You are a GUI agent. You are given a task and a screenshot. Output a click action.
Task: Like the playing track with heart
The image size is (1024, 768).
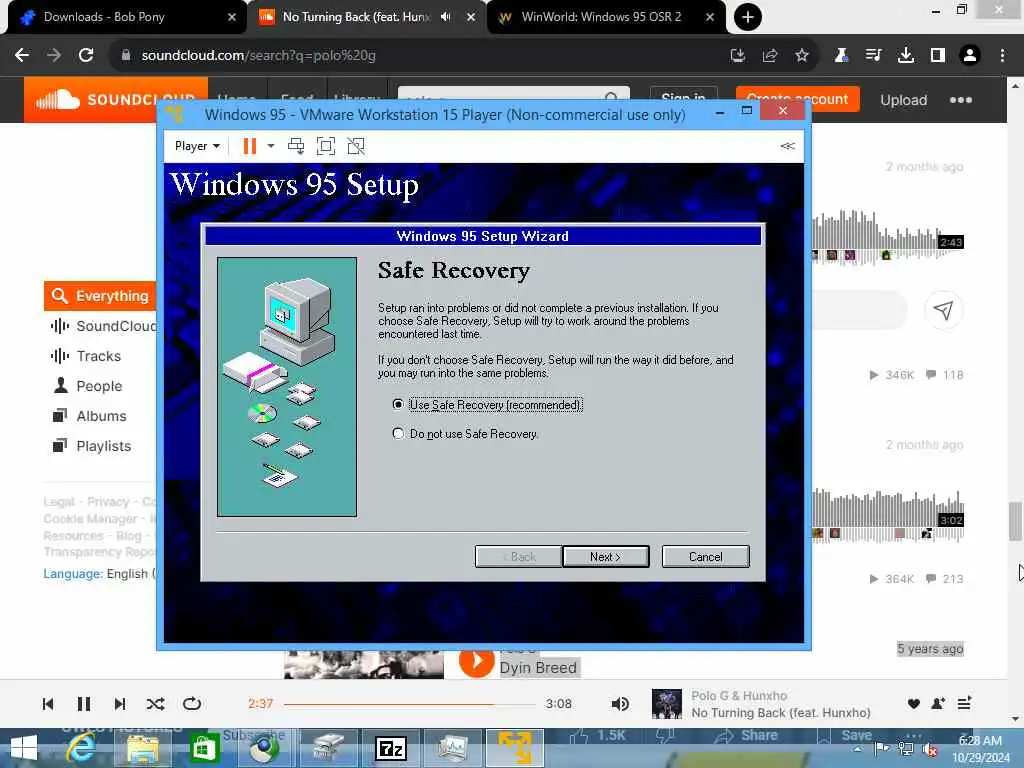914,703
